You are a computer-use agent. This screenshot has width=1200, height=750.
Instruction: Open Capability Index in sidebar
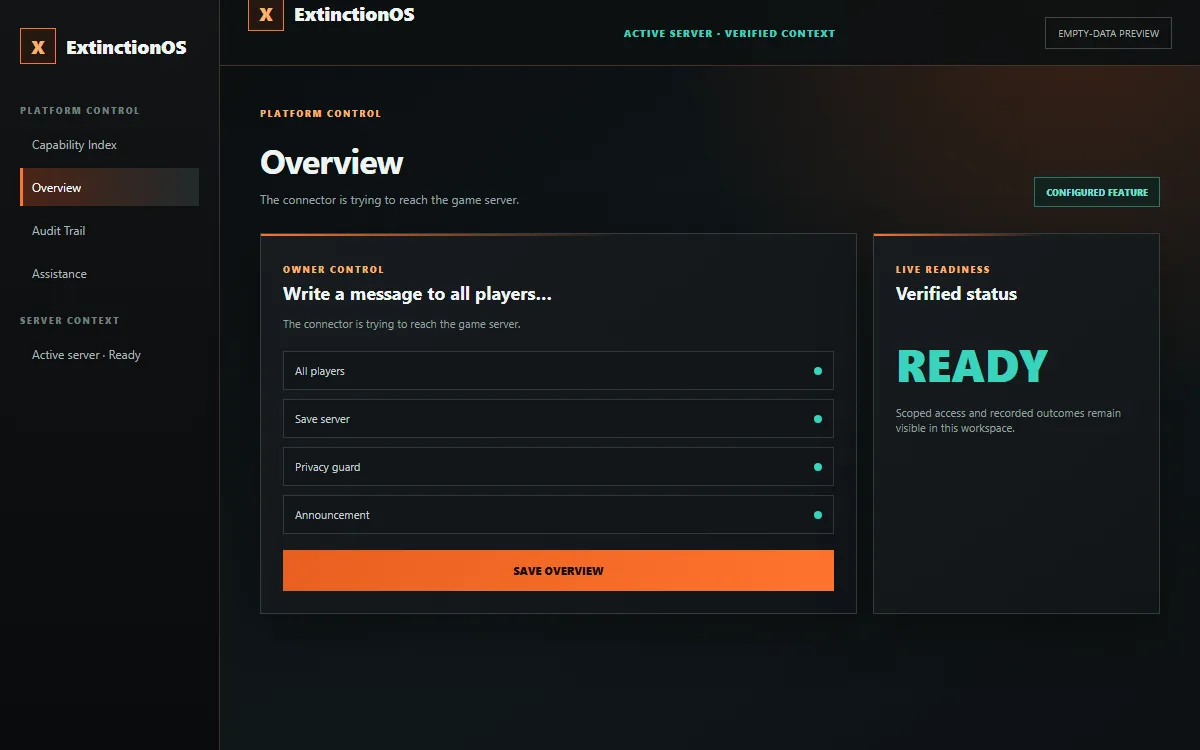click(x=109, y=145)
